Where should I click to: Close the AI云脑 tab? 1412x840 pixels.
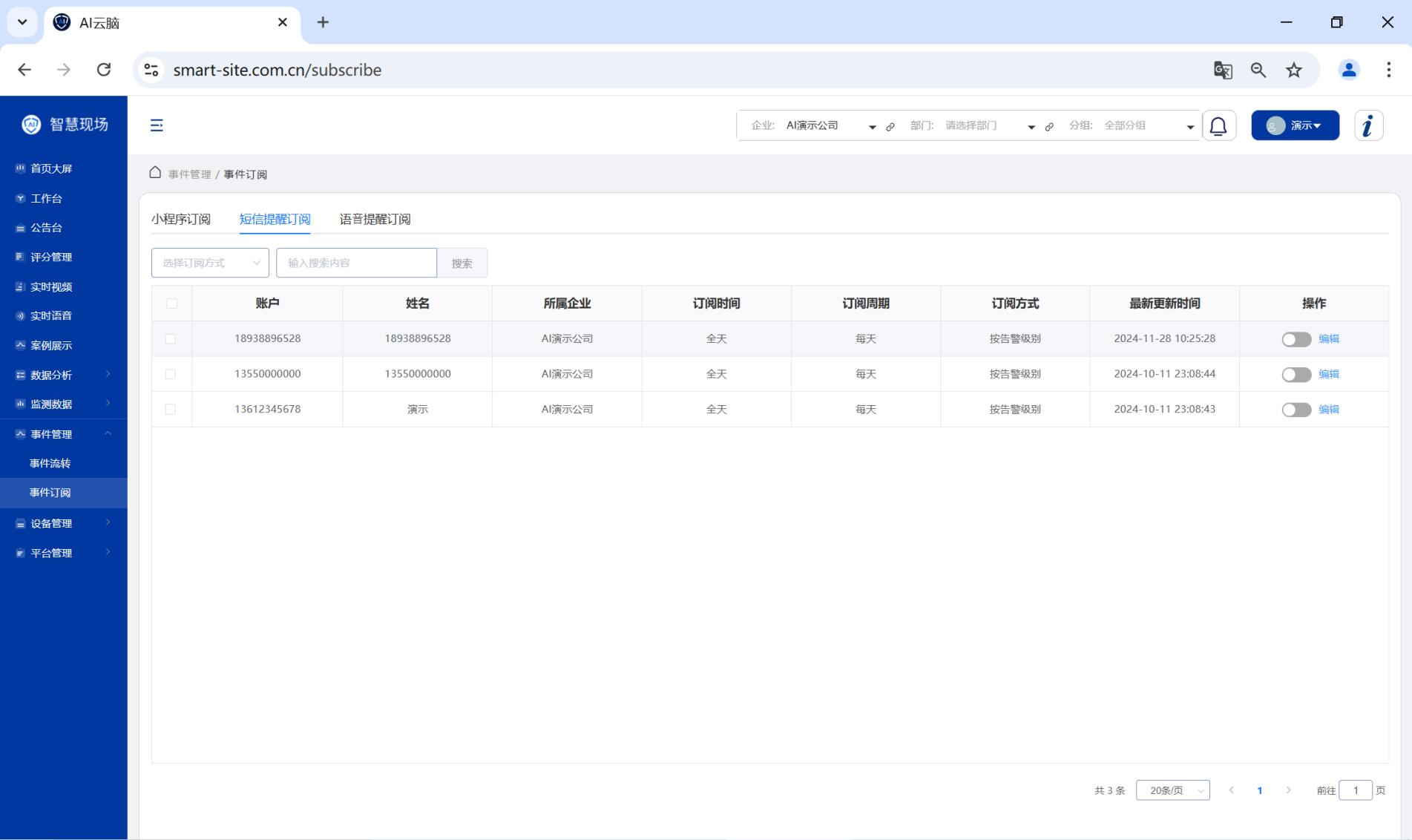[283, 22]
